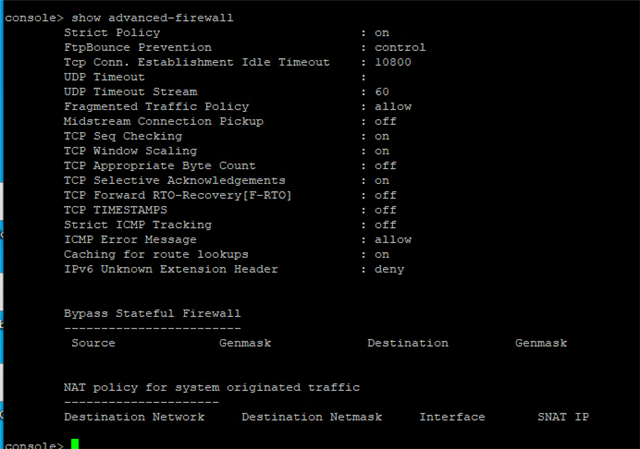Click the green cursor at the console prompt
Image resolution: width=640 pixels, height=449 pixels.
(75, 444)
